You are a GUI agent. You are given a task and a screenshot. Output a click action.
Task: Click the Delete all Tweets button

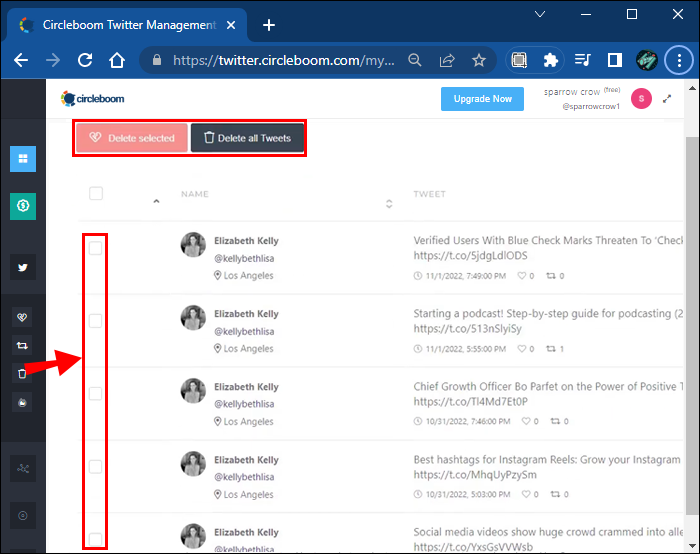[x=247, y=138]
